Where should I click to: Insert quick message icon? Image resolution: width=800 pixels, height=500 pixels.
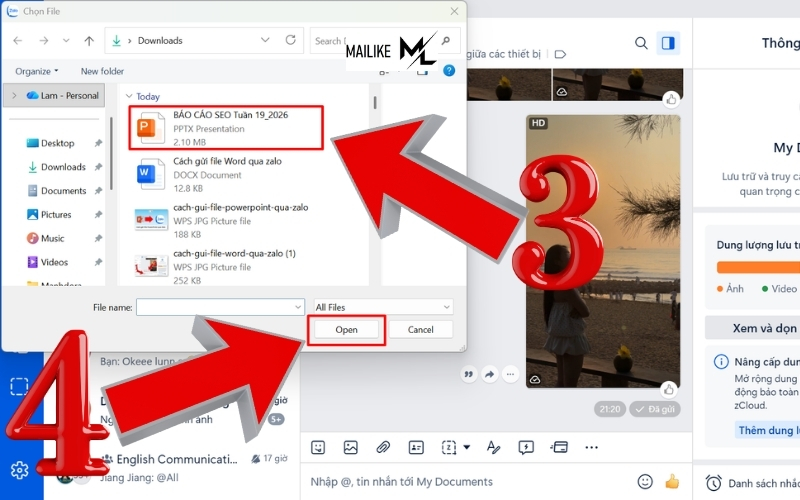pos(526,447)
